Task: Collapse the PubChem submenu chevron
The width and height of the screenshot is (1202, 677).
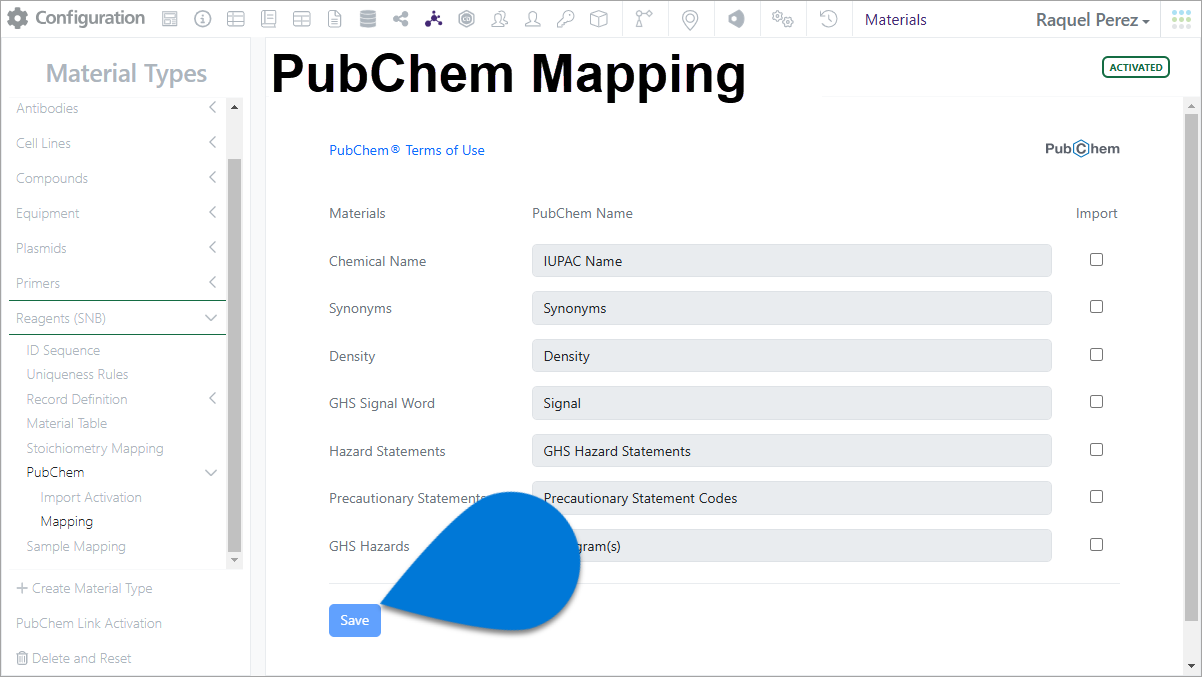Action: 211,473
